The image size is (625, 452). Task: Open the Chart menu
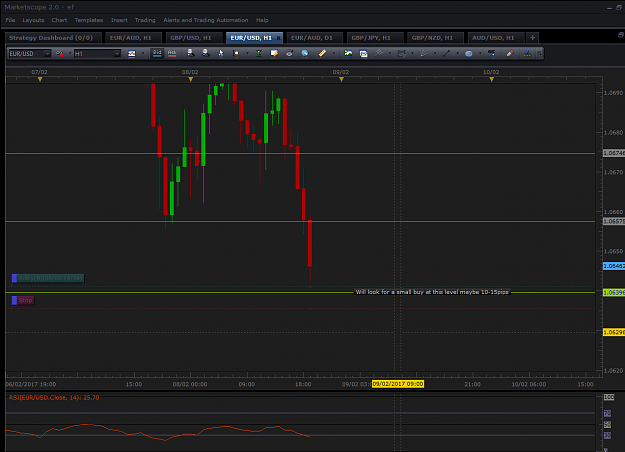[x=59, y=20]
